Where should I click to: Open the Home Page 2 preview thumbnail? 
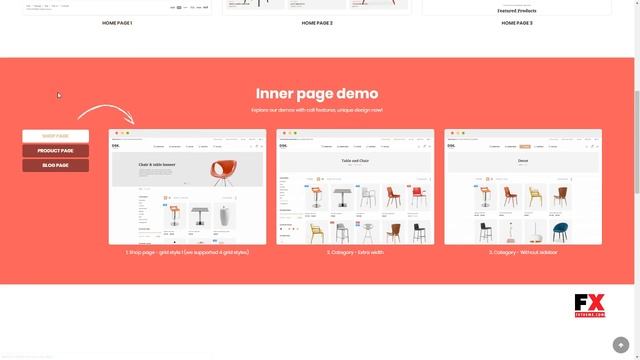pyautogui.click(x=317, y=7)
